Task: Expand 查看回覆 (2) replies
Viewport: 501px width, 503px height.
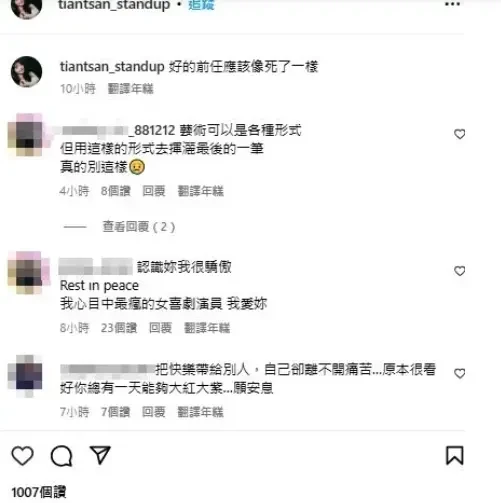Action: 139,227
